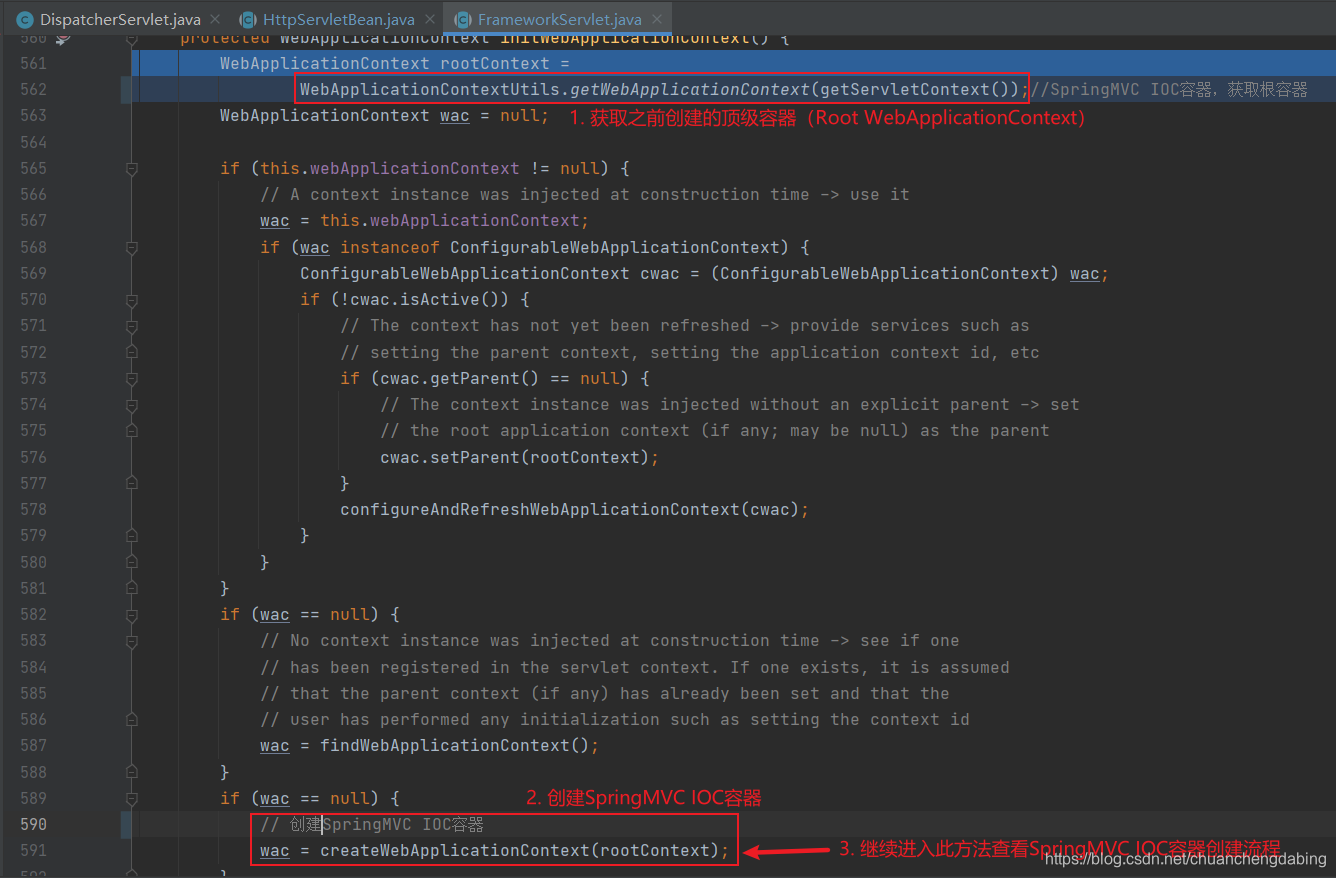Click the fold end marker at line 579
The width and height of the screenshot is (1336, 878).
pyautogui.click(x=131, y=535)
